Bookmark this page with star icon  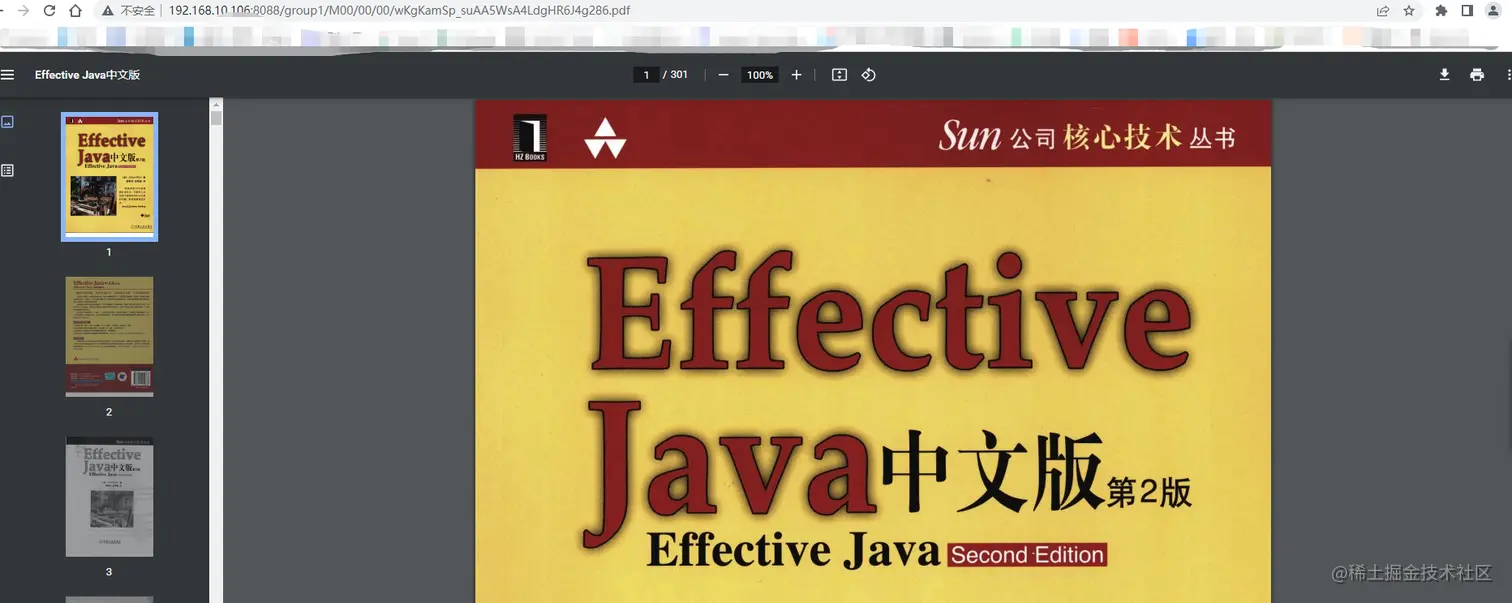1409,11
